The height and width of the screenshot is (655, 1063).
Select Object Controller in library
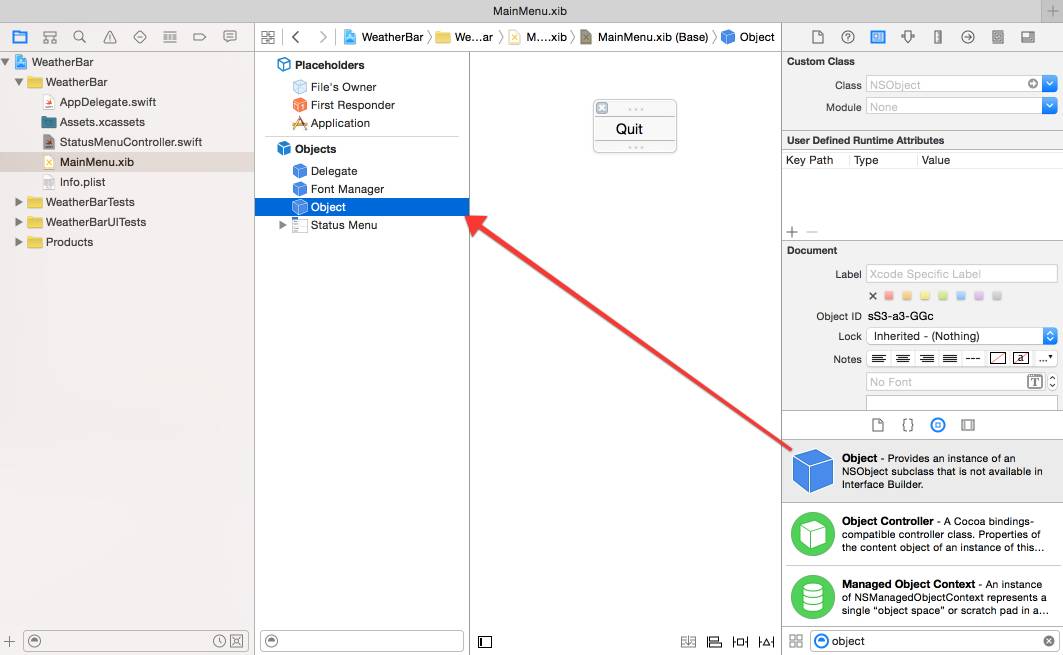pos(922,534)
